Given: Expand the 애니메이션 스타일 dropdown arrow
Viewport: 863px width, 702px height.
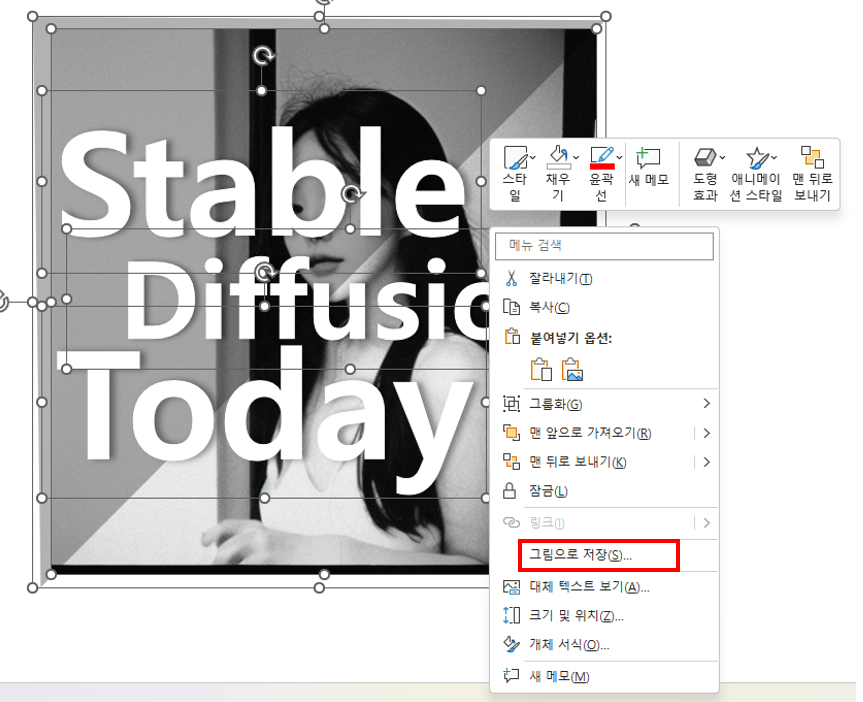Looking at the screenshot, I should (774, 157).
